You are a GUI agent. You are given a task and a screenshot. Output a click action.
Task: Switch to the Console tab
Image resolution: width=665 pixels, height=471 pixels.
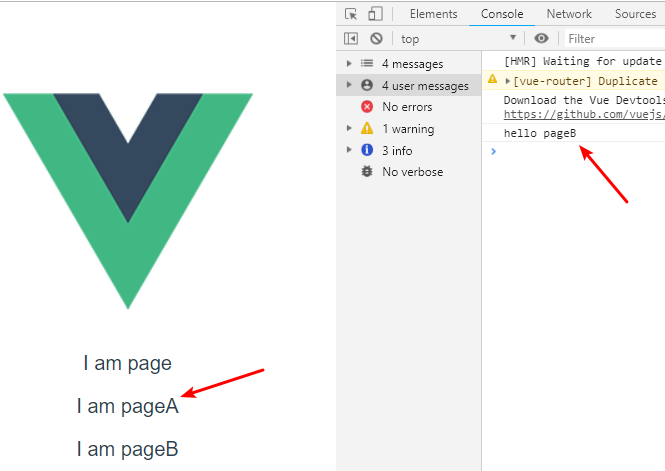click(x=502, y=14)
